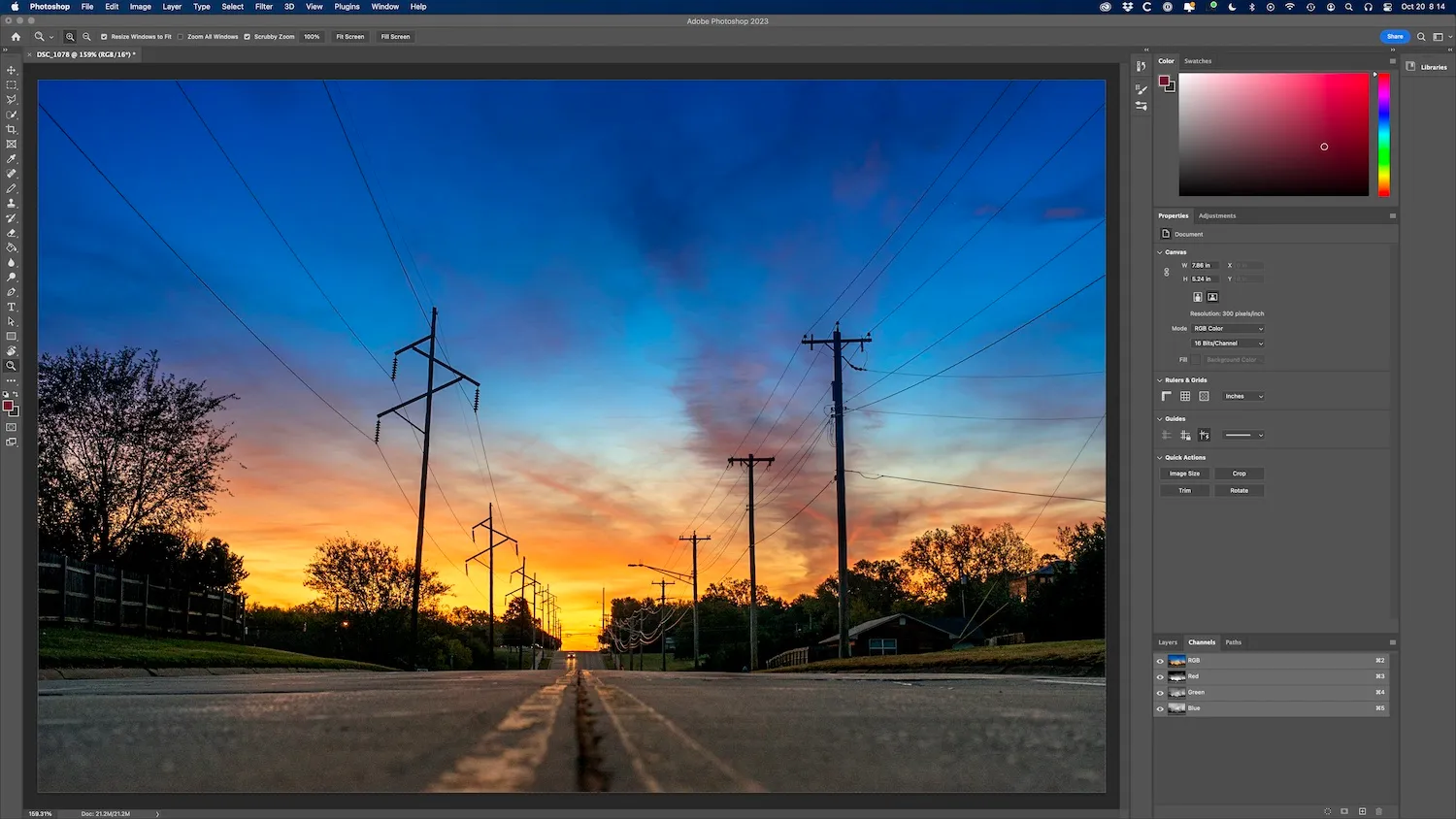The height and width of the screenshot is (819, 1456).
Task: Toggle Scrubby Zoom checkbox
Action: pyautogui.click(x=247, y=37)
